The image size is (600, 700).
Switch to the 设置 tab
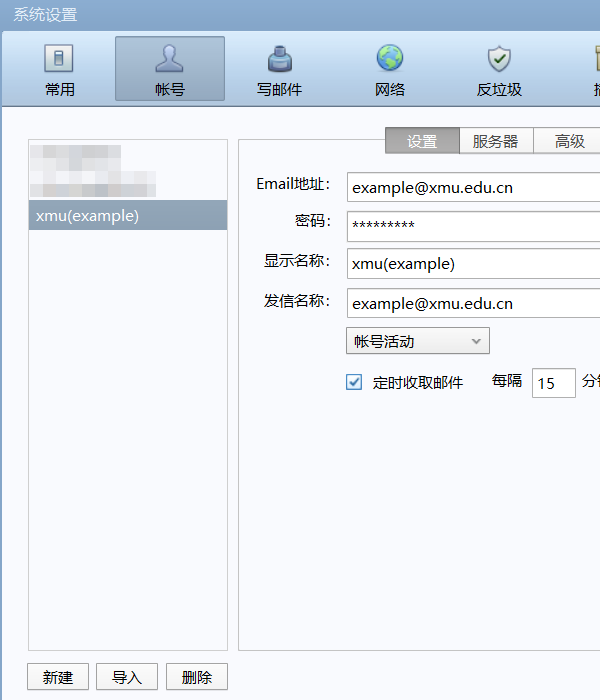pyautogui.click(x=422, y=141)
